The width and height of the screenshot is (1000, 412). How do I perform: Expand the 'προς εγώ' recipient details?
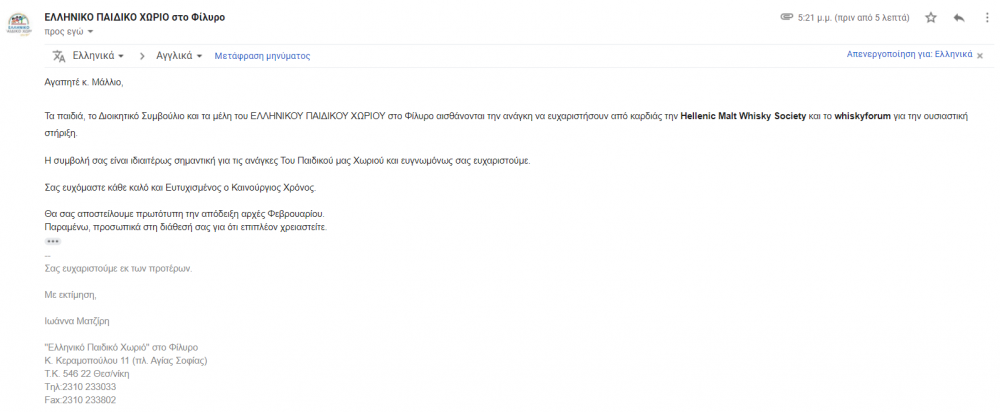point(69,31)
